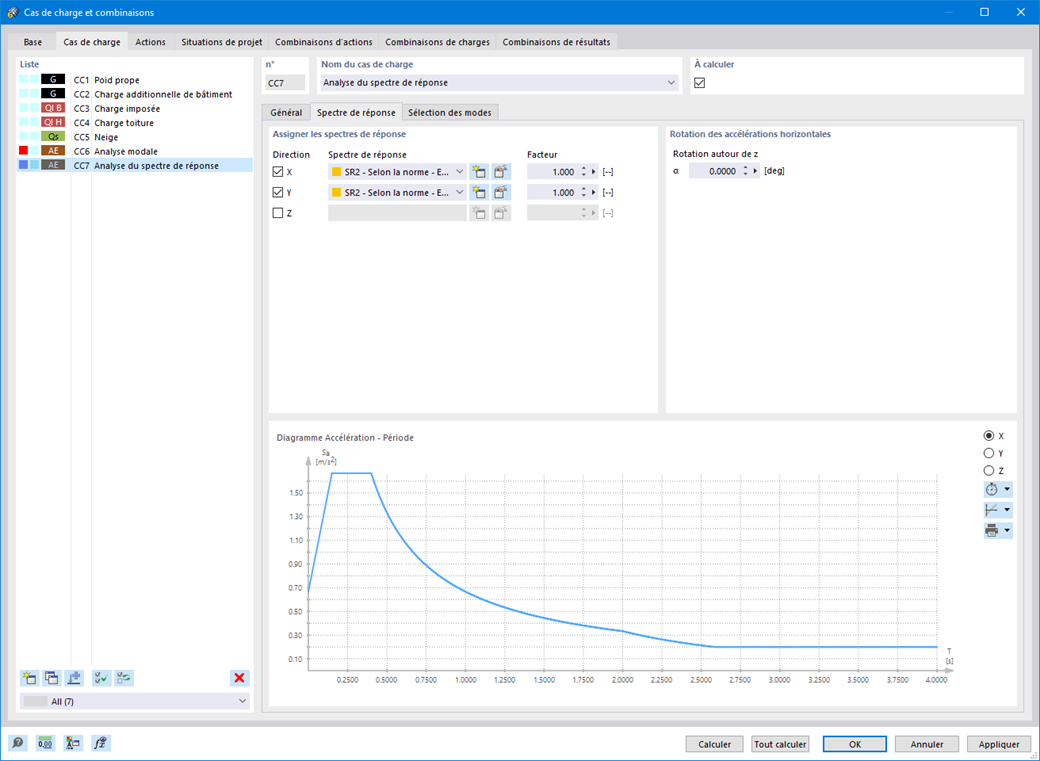Screen dimensions: 1040x761
Task: Click the search help icon at the bottom left
Action: click(x=18, y=743)
